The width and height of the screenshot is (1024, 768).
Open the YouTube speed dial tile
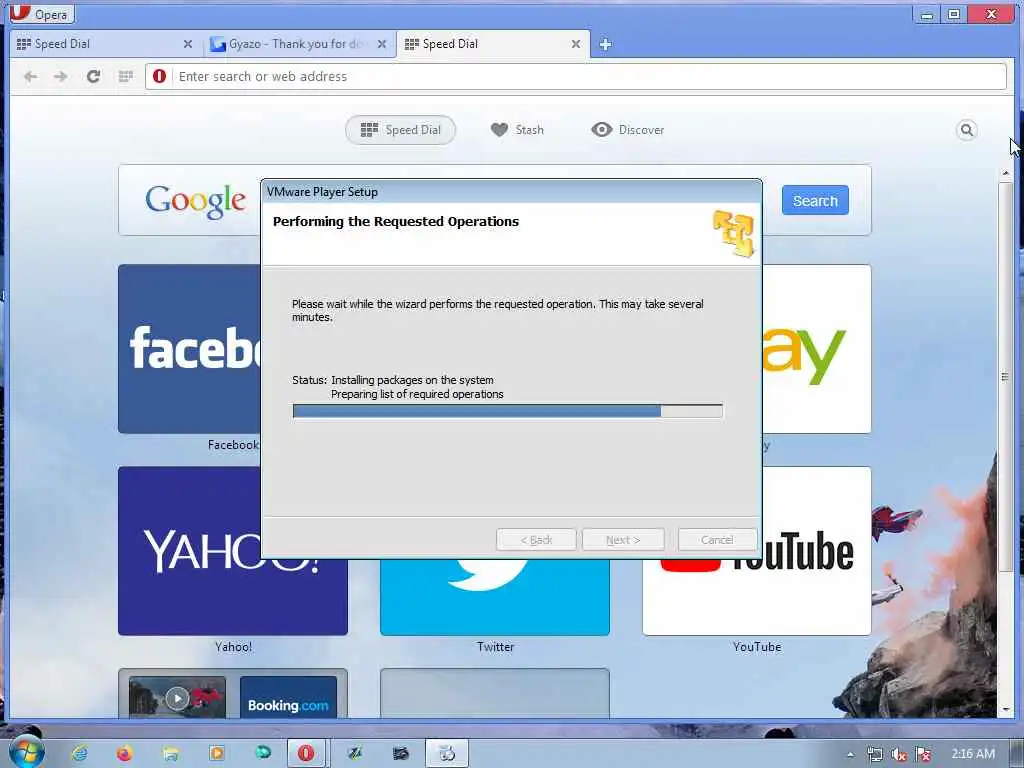tap(756, 598)
